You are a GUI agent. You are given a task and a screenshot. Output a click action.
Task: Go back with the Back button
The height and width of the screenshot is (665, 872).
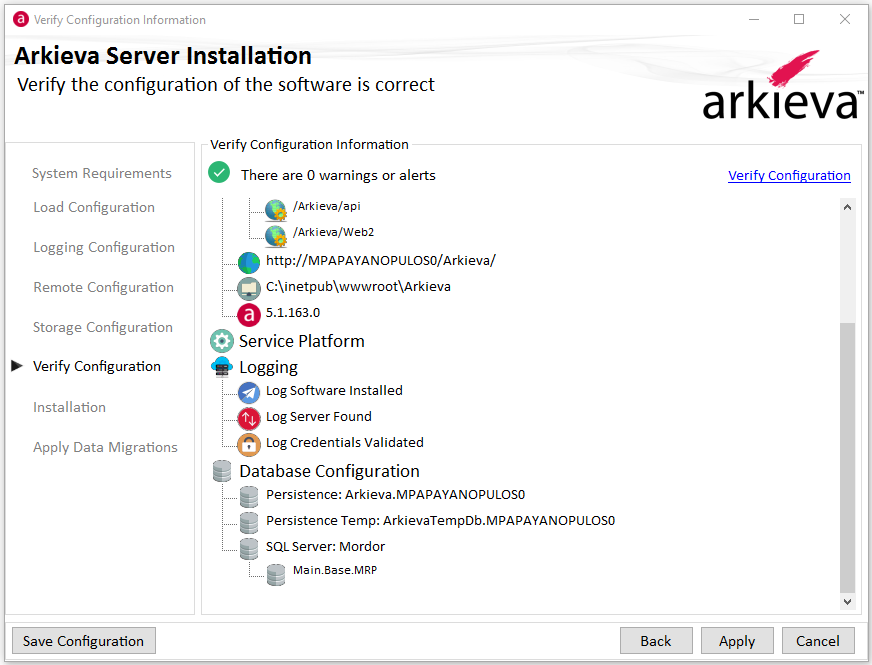656,641
